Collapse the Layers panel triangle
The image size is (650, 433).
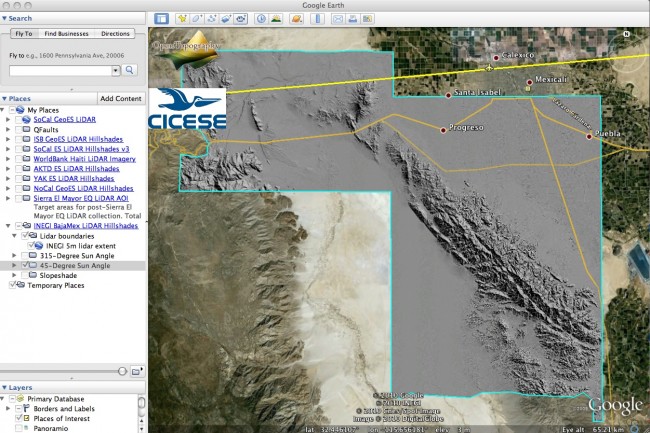pyautogui.click(x=4, y=387)
